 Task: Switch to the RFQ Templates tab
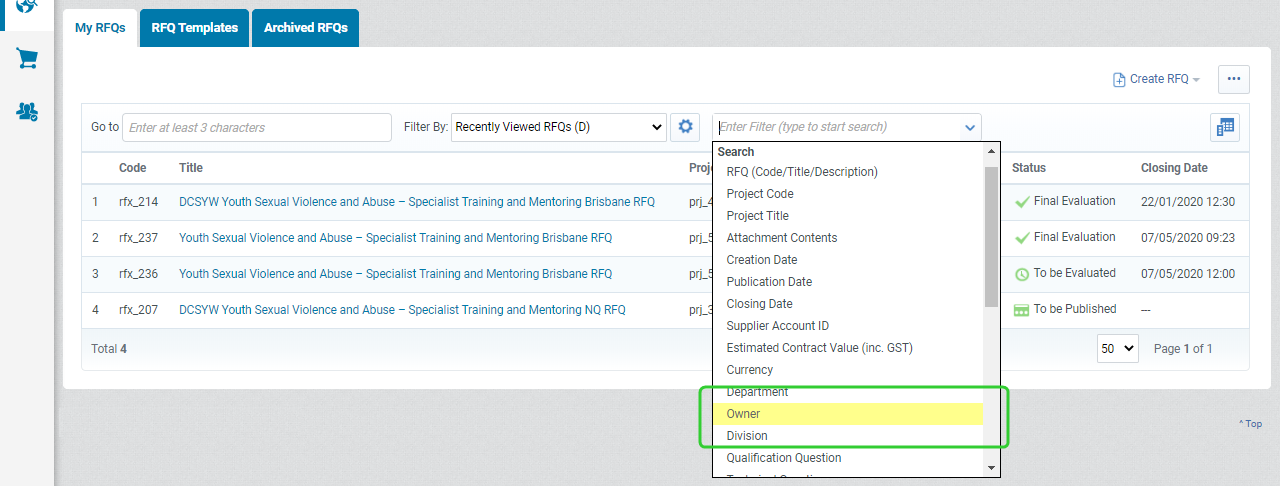pos(195,28)
